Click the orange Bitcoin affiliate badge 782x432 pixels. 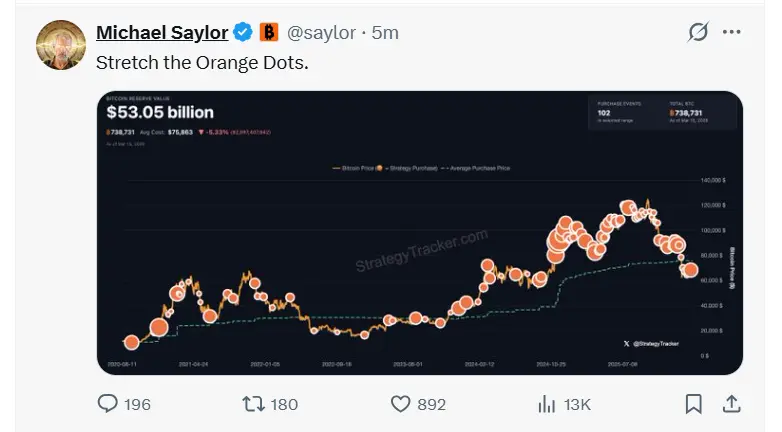pyautogui.click(x=269, y=32)
